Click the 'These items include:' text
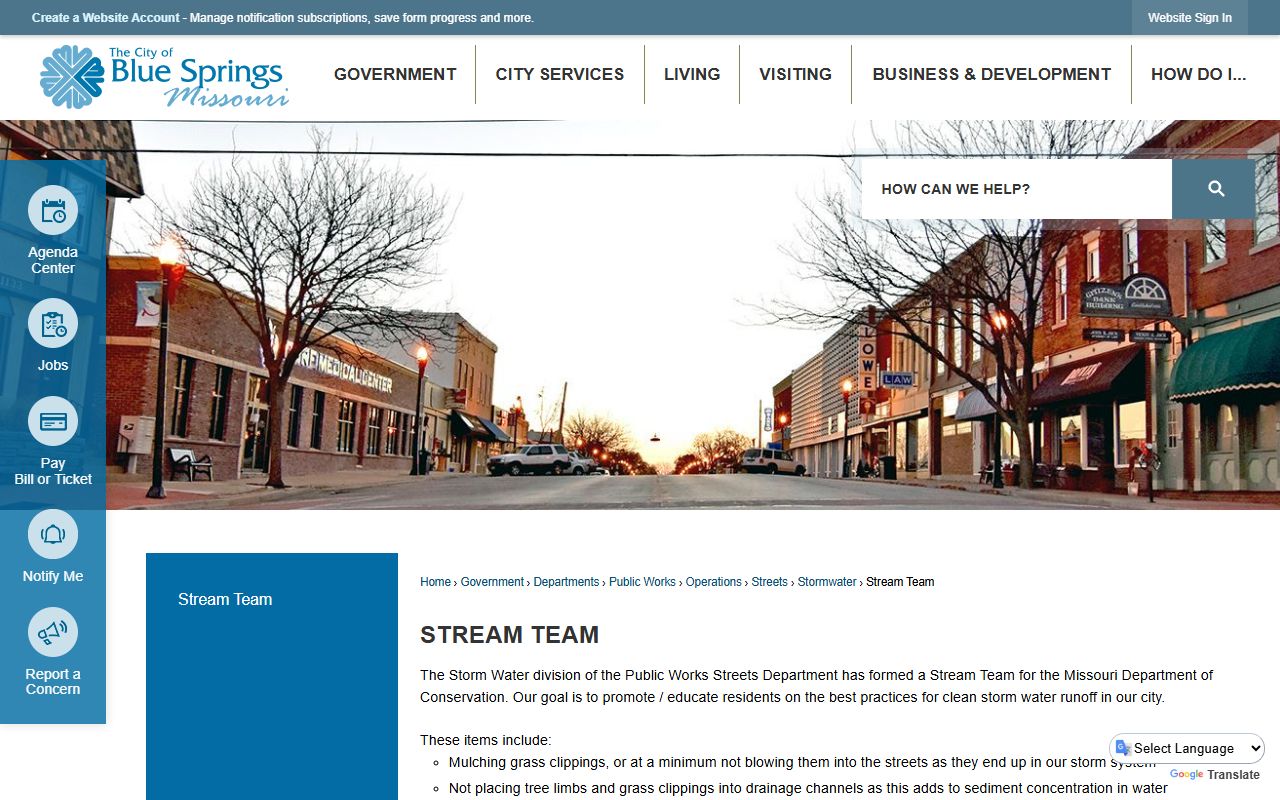Screen dimensions: 1280x800 tap(485, 740)
